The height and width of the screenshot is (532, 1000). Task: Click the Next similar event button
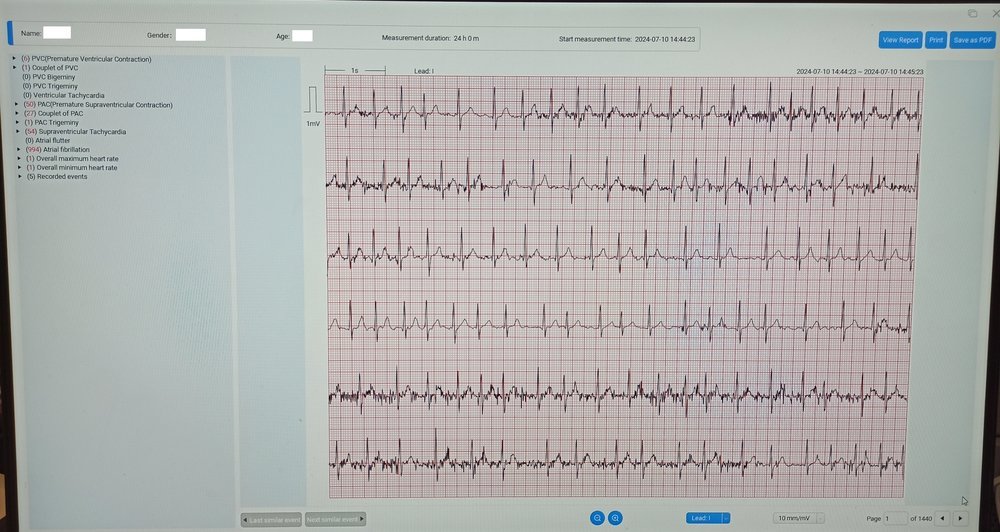coord(335,519)
